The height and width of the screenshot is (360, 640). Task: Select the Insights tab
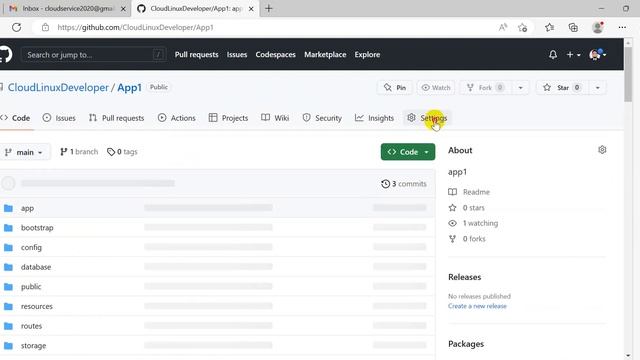pos(374,118)
